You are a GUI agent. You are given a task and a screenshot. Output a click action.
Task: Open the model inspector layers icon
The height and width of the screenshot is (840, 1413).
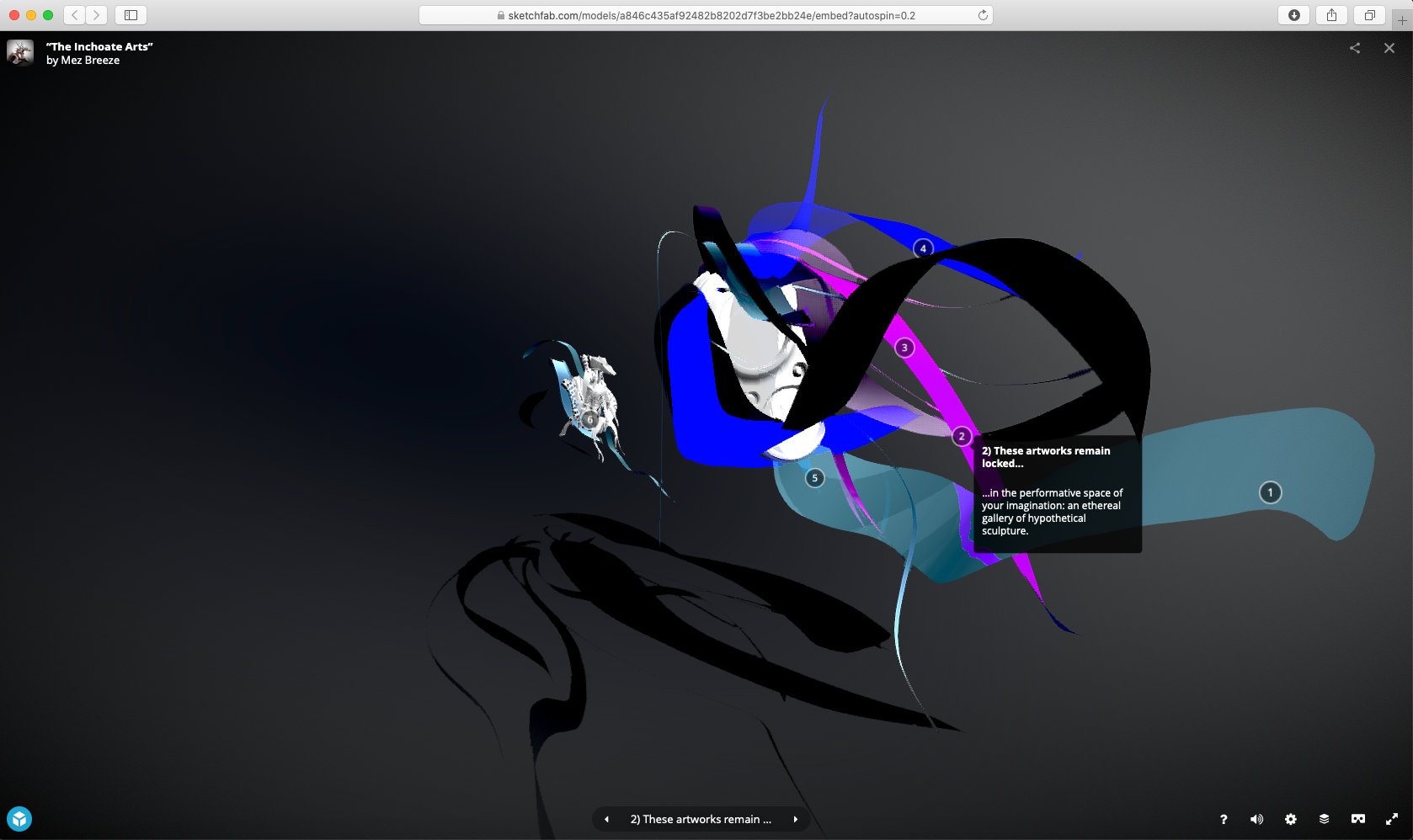click(1324, 819)
